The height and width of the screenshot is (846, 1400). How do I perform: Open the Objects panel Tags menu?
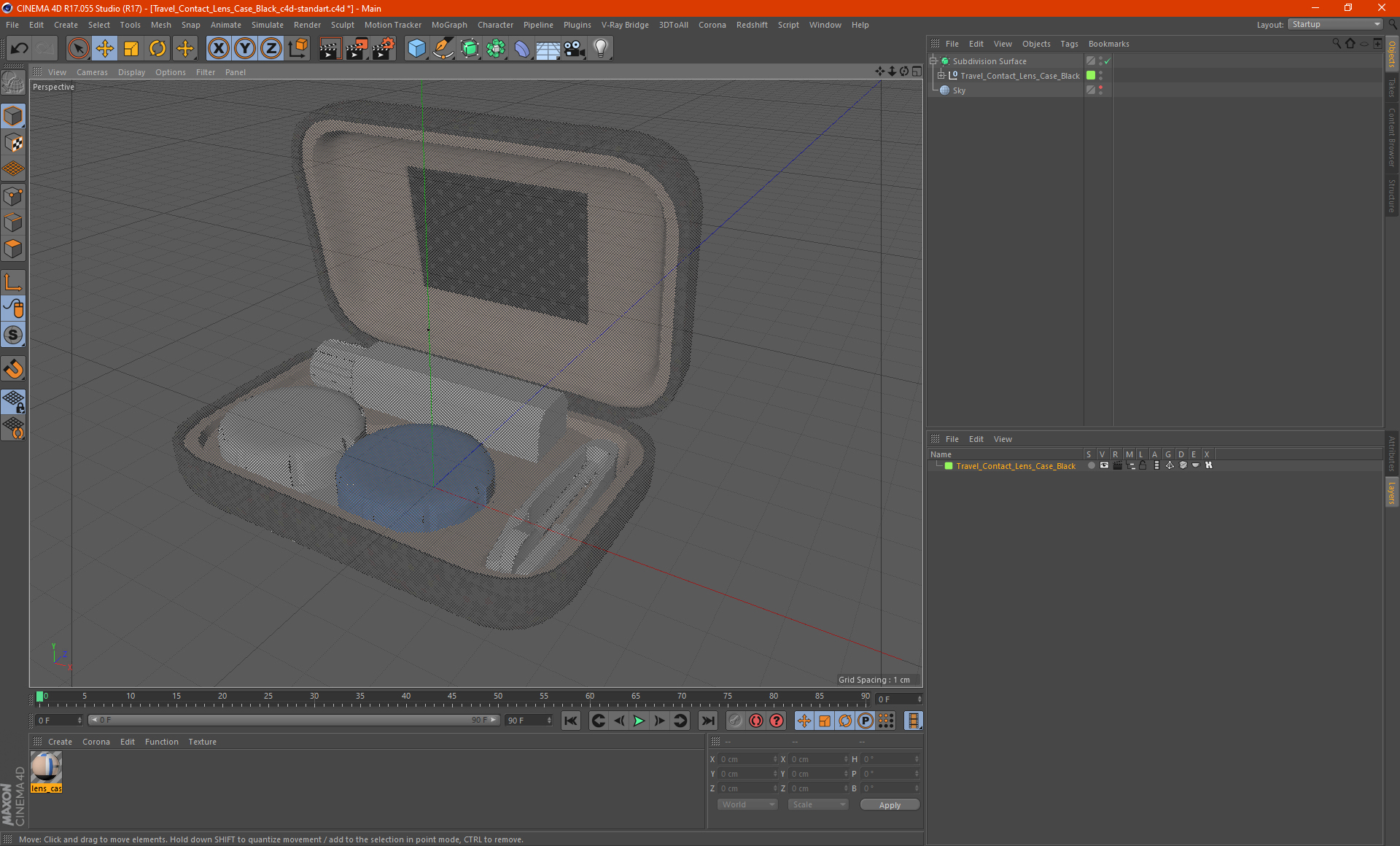point(1069,44)
